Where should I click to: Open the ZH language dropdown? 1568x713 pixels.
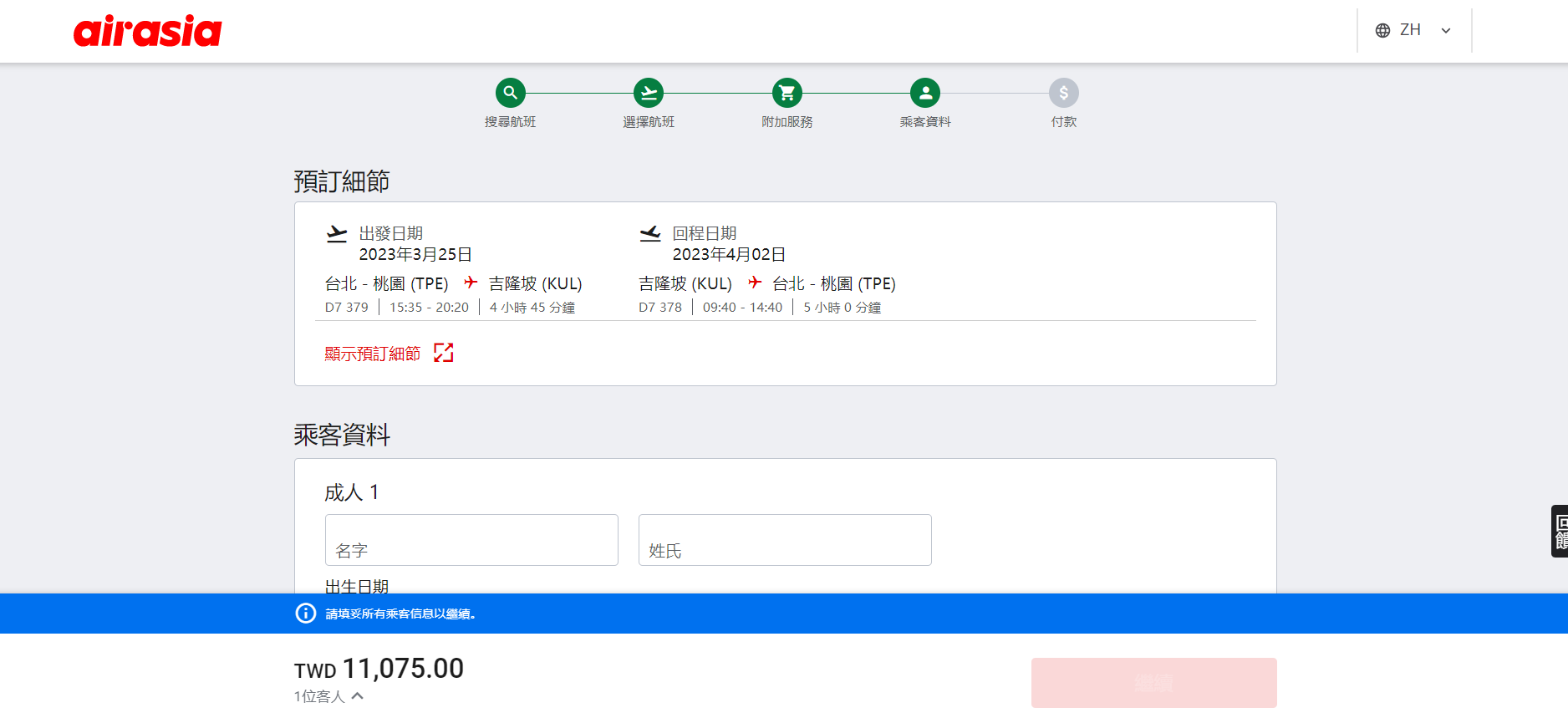1413,30
